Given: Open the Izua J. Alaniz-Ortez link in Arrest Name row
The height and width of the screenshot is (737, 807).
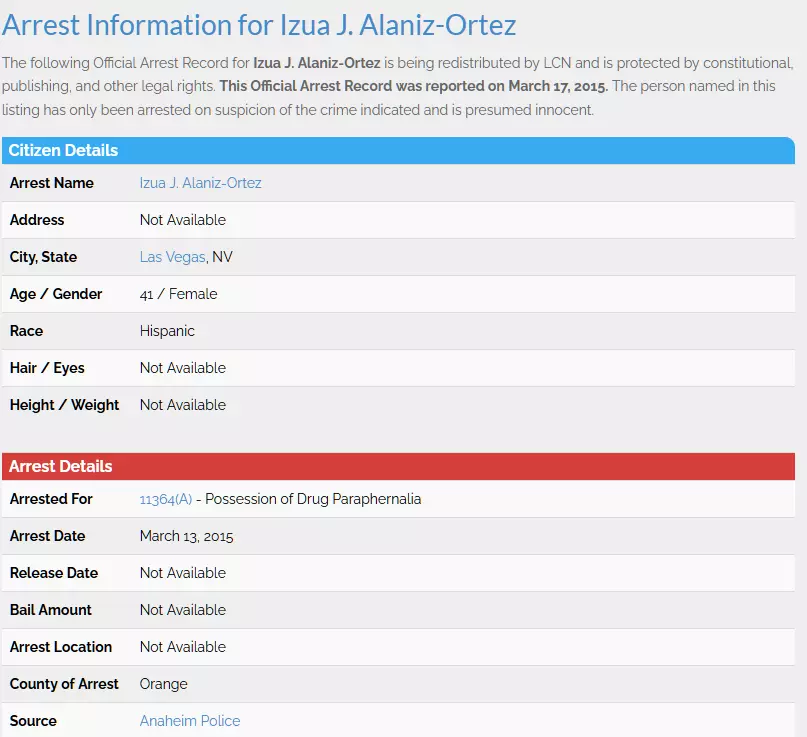Looking at the screenshot, I should pyautogui.click(x=200, y=183).
